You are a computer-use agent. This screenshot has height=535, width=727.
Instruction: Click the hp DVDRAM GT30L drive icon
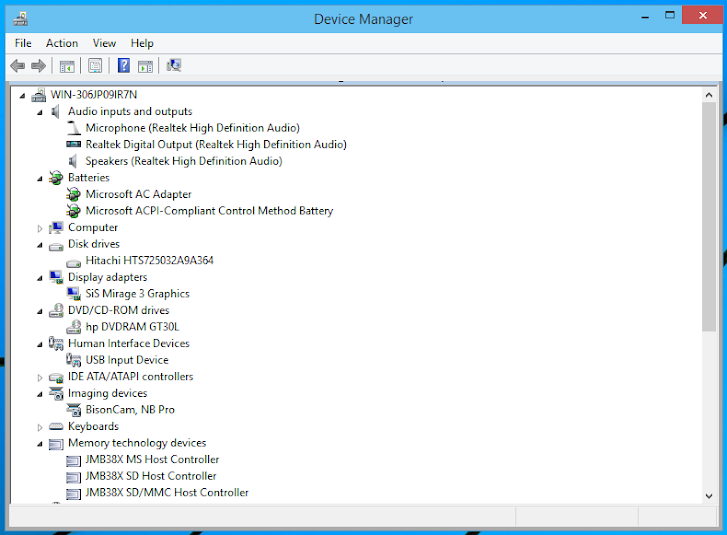click(x=74, y=327)
